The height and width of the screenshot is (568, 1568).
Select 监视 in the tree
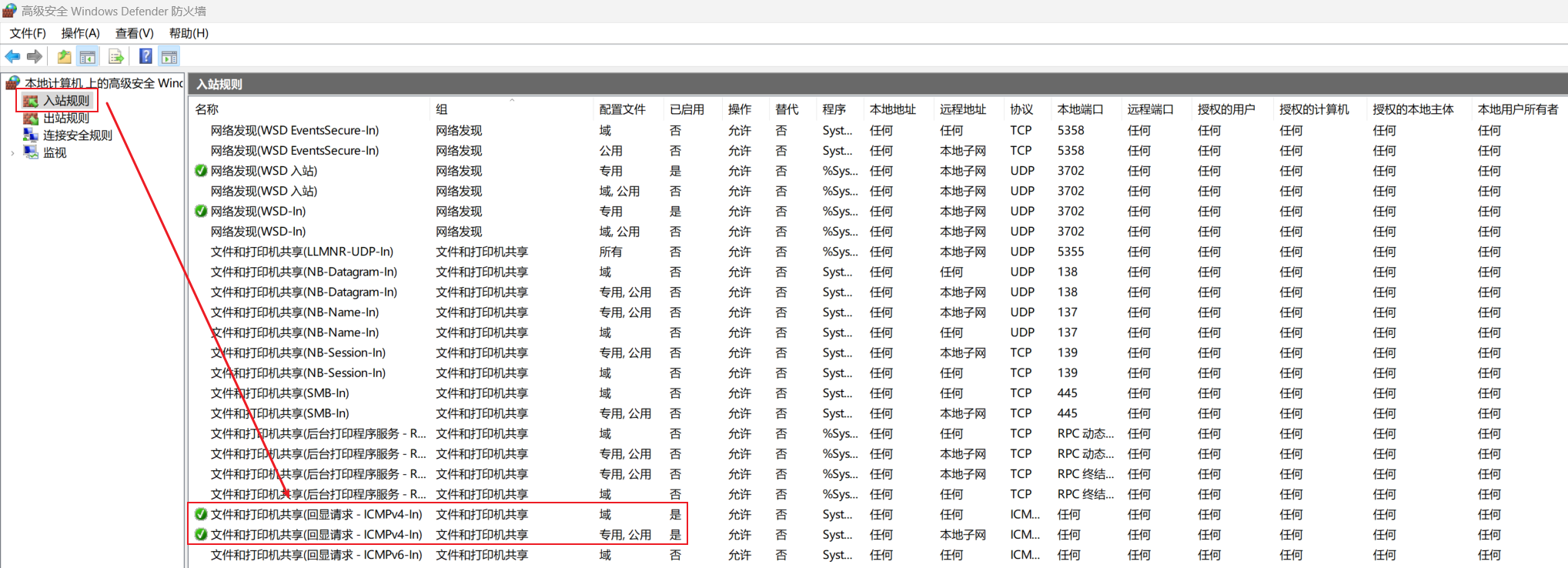[55, 152]
